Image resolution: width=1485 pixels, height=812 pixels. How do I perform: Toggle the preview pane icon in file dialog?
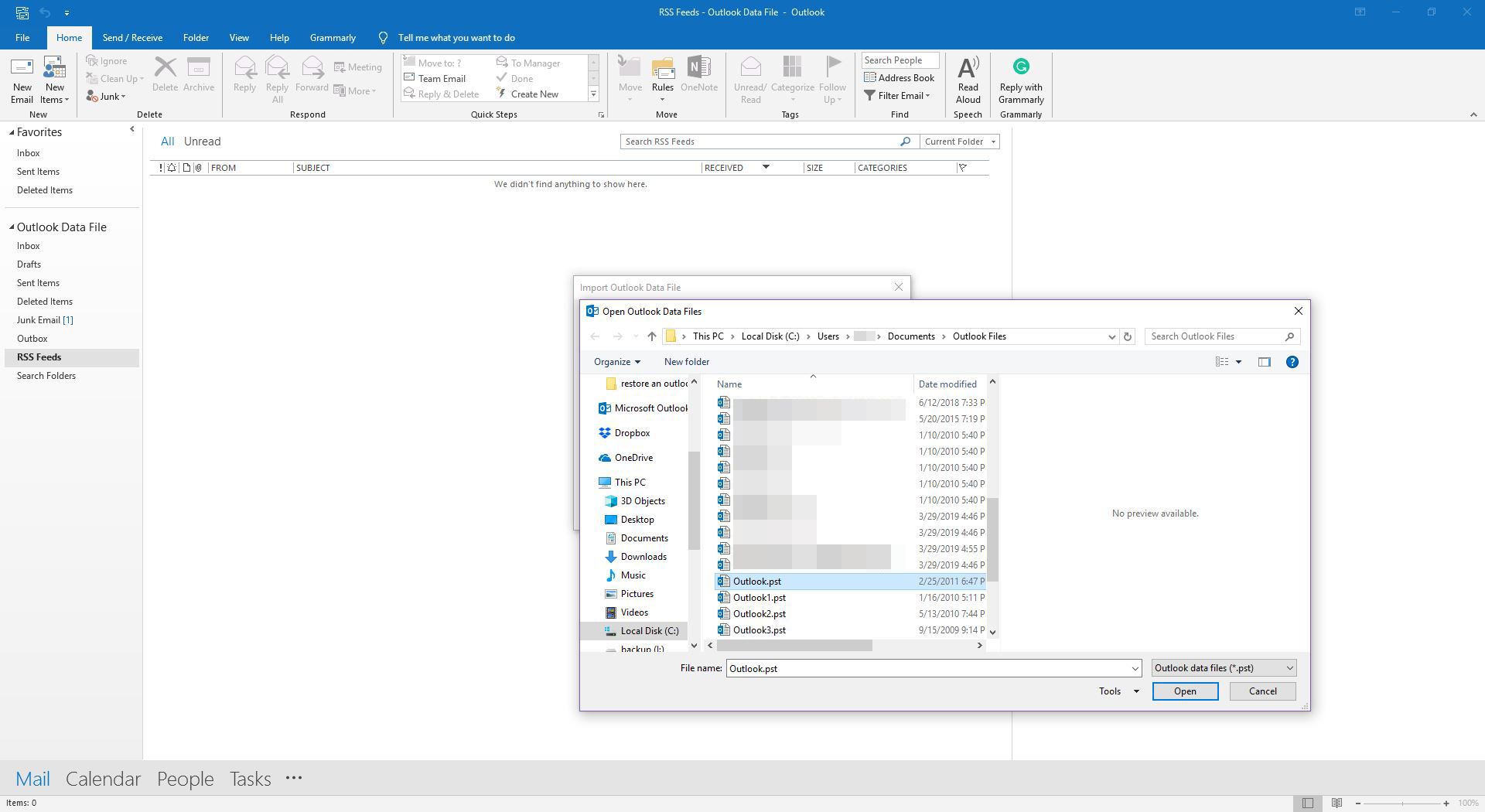click(1264, 362)
